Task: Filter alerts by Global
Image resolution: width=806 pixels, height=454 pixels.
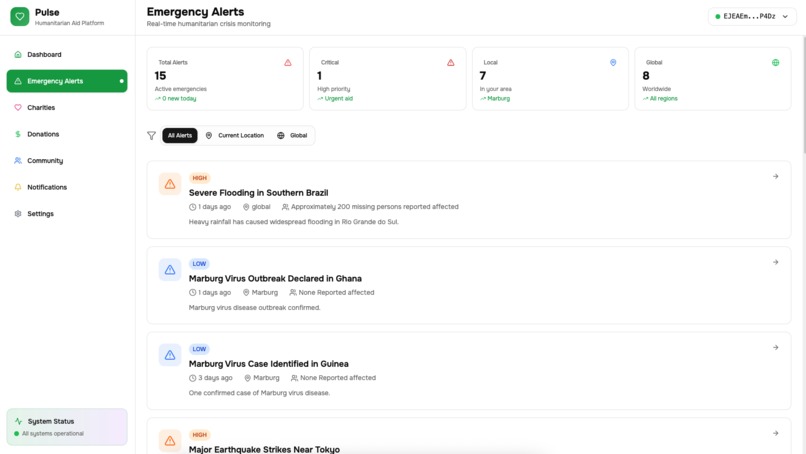Action: [292, 136]
